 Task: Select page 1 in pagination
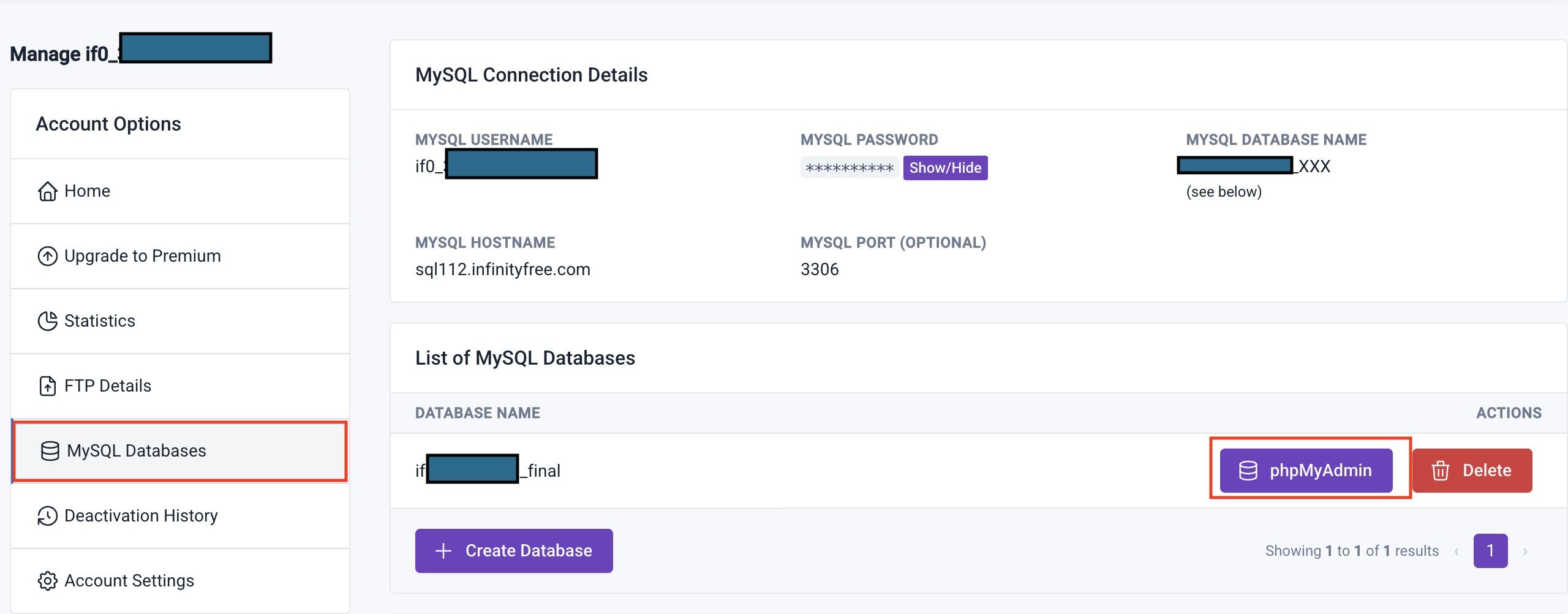[1490, 551]
